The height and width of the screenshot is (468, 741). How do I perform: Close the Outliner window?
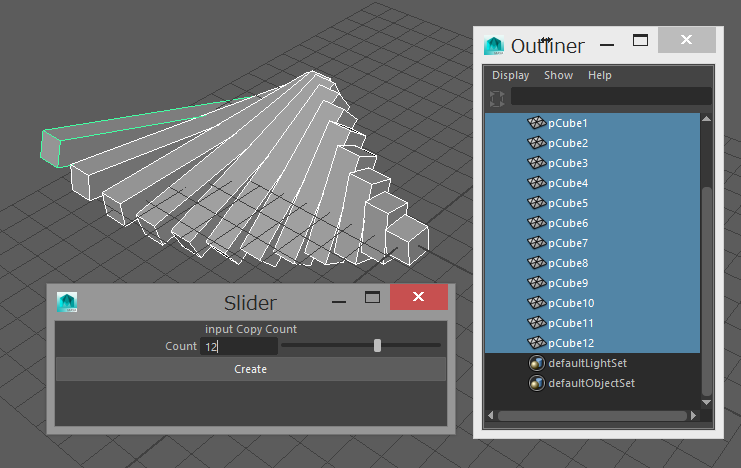[687, 40]
